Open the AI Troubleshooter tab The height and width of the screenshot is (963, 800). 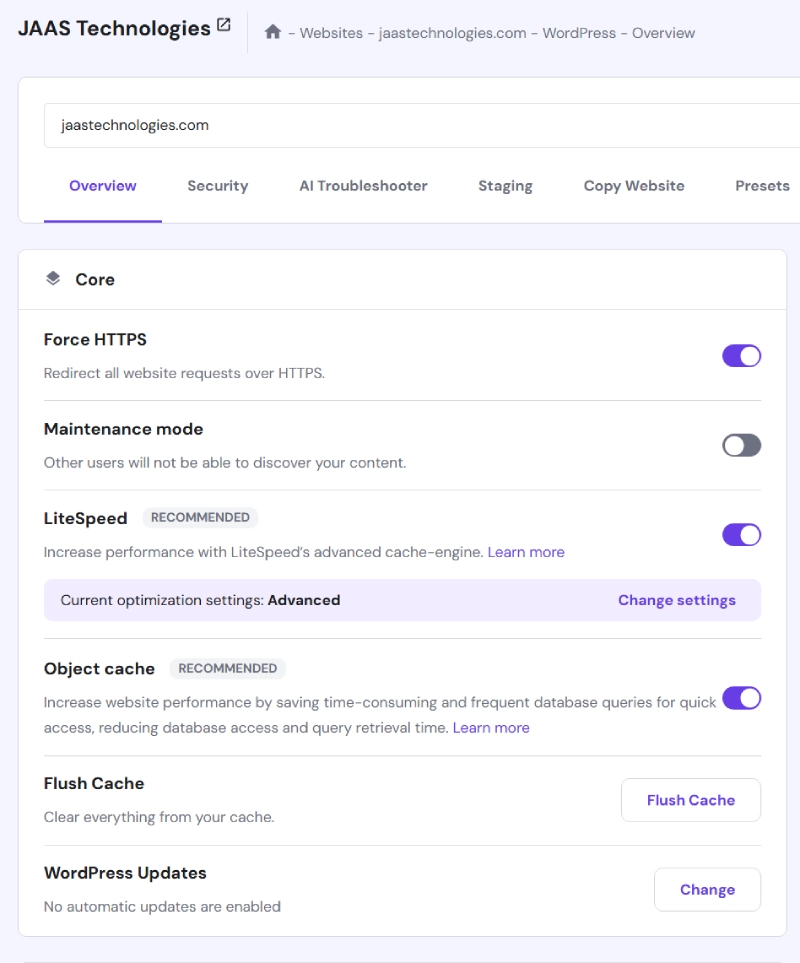(363, 185)
